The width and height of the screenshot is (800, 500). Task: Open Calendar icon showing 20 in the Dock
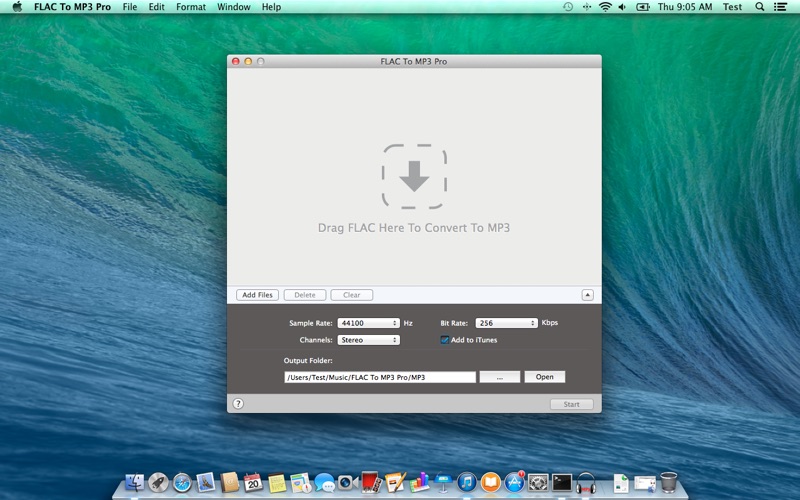(253, 482)
